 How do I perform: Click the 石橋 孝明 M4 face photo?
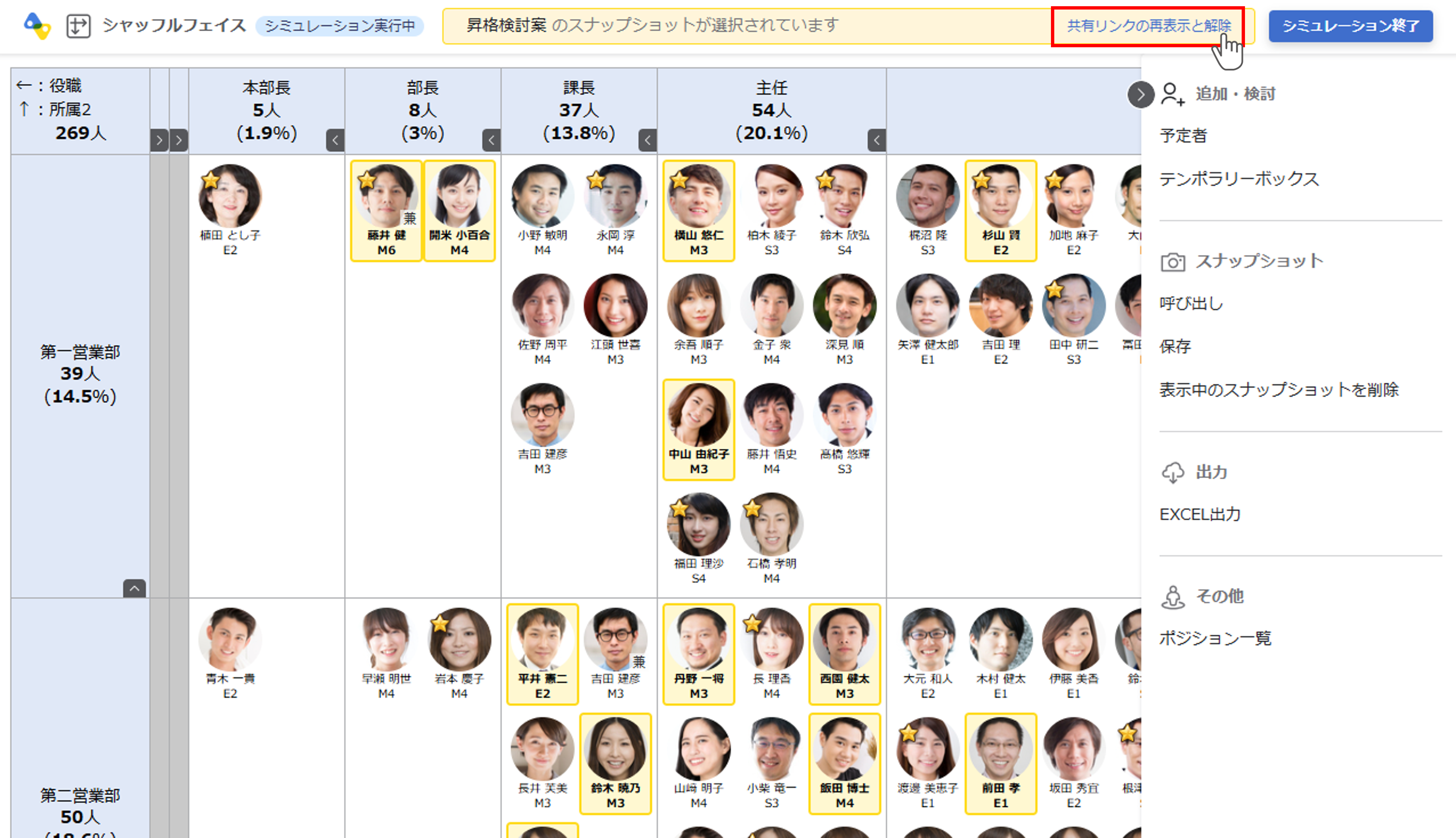[772, 524]
